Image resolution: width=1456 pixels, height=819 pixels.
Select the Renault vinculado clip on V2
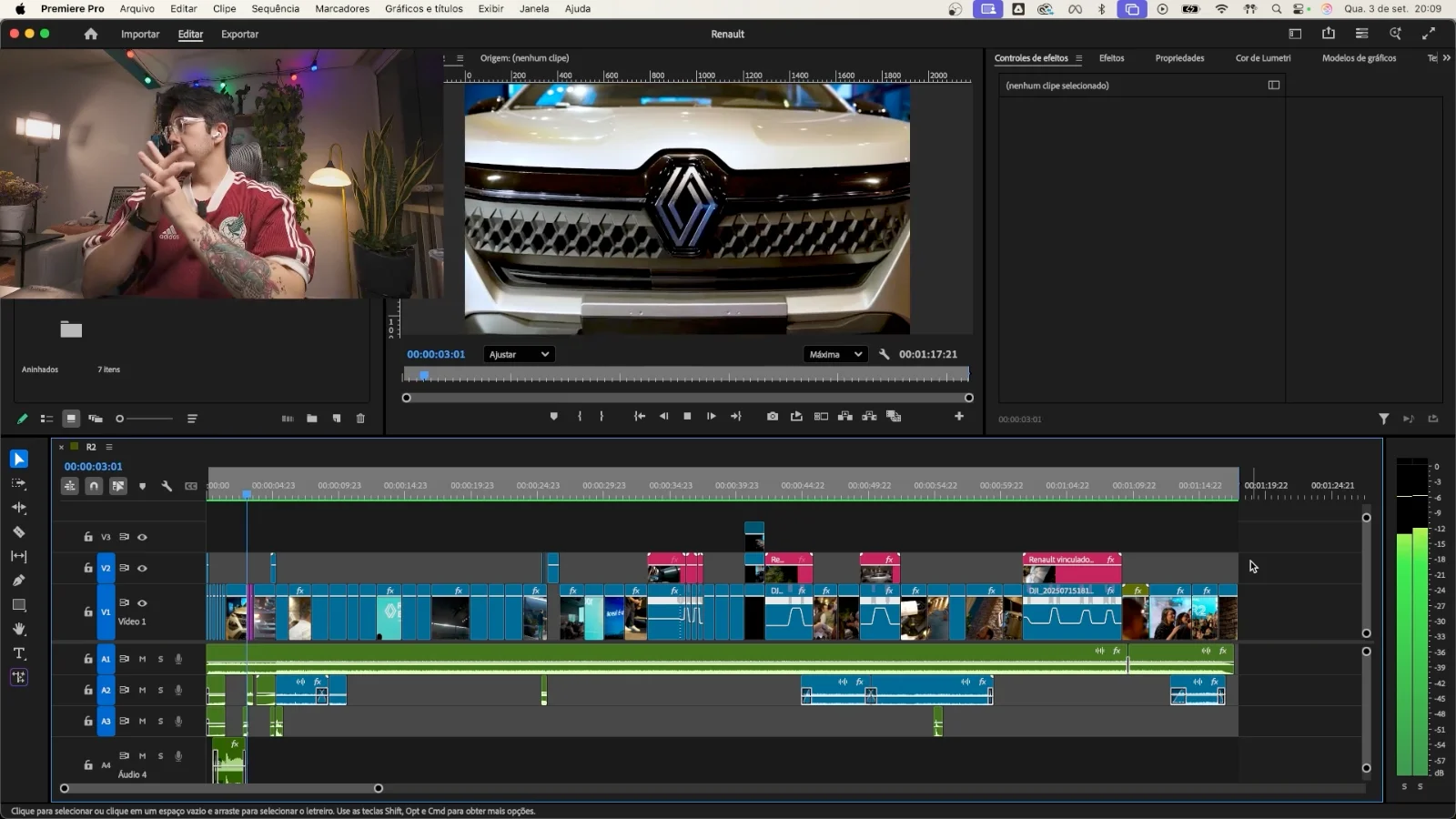(1071, 568)
